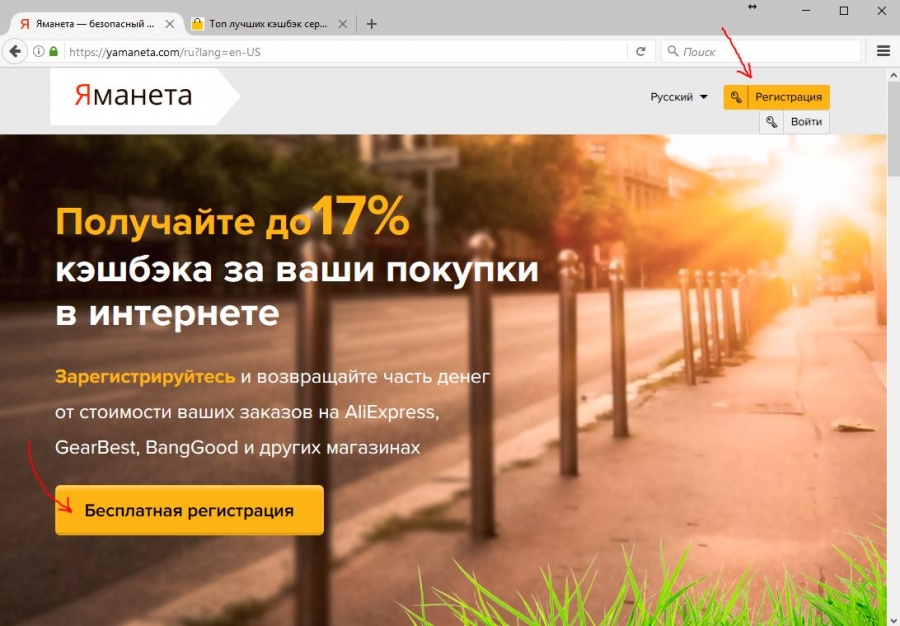Click the Бесплатная регистрация button

[189, 510]
